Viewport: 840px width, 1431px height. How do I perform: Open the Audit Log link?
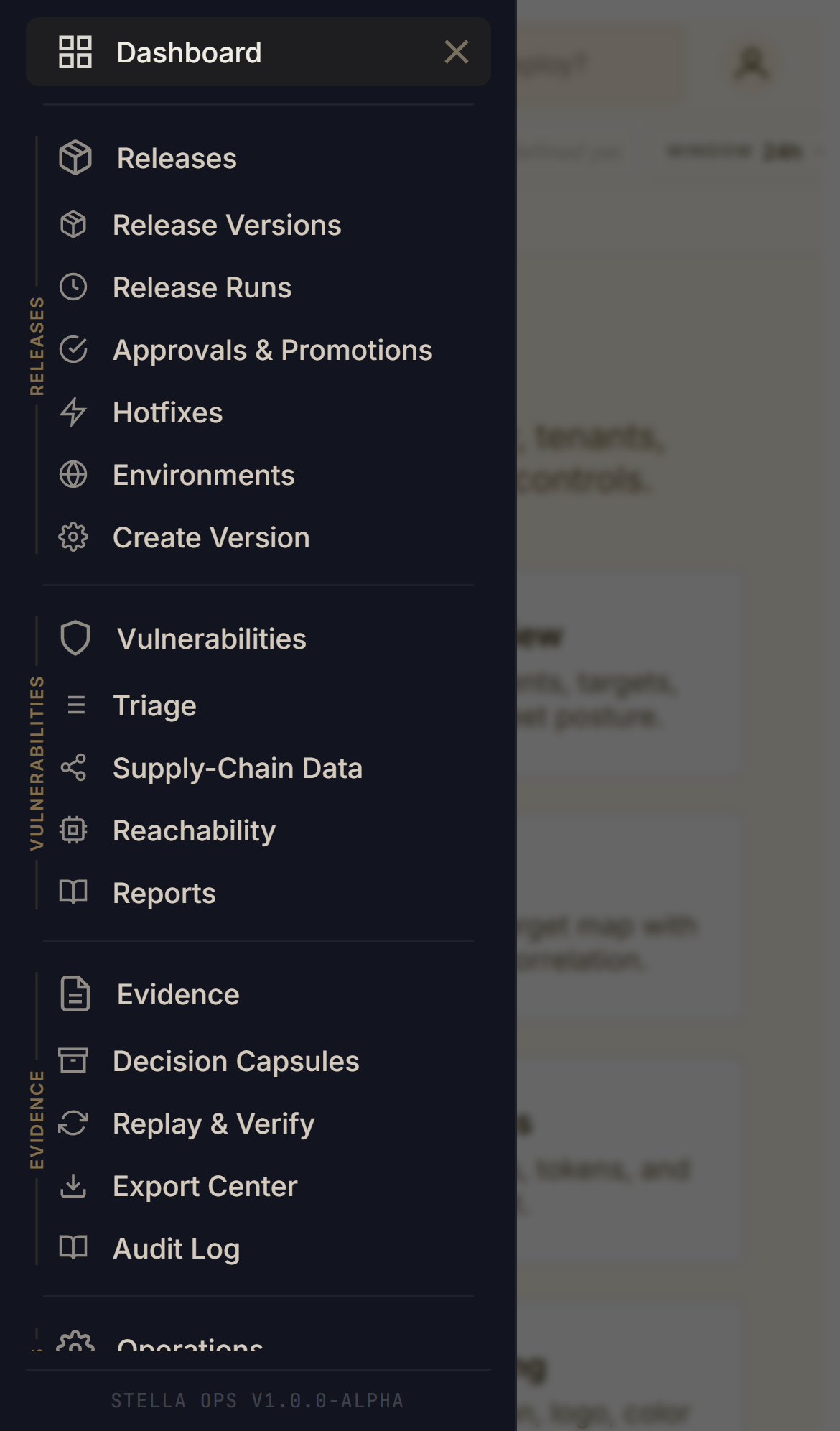click(176, 1249)
